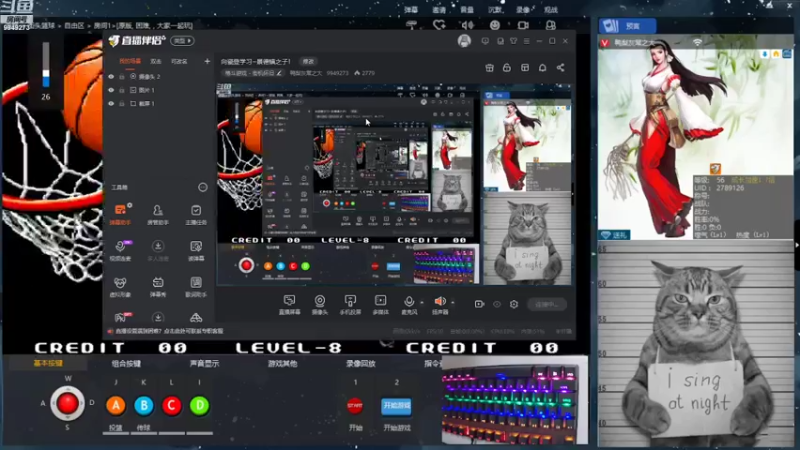800x450 pixels.
Task: Open the hamburger menu in 直播伴侣 title bar
Action: pos(527,41)
